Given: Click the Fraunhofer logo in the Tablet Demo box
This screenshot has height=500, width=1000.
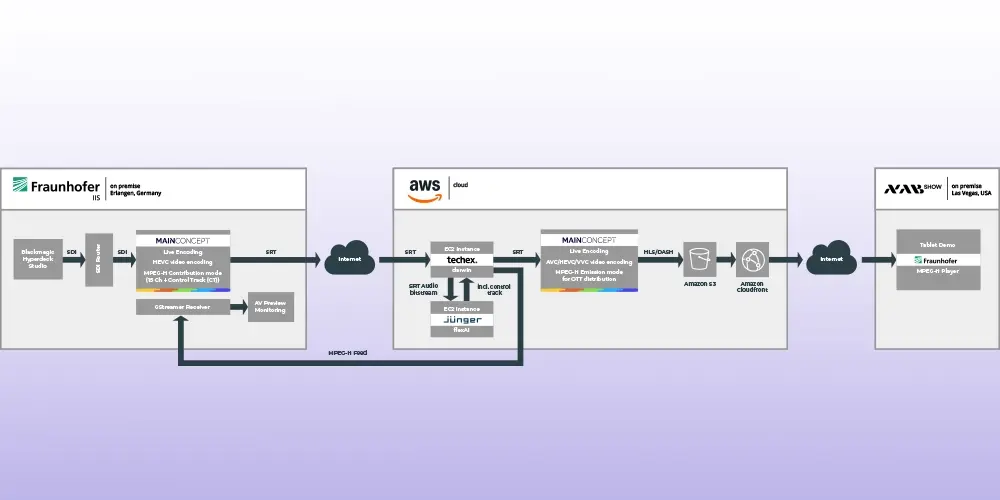Looking at the screenshot, I should click(x=938, y=260).
